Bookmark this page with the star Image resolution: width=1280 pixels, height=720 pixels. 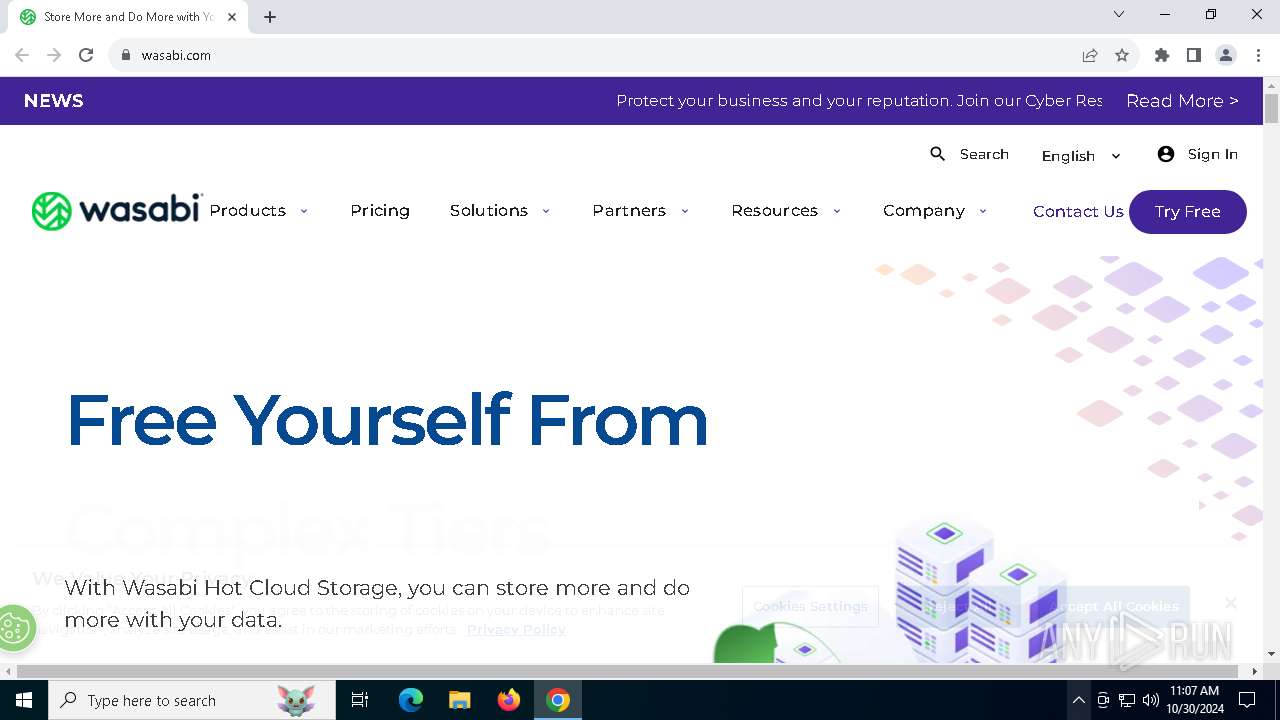tap(1122, 55)
